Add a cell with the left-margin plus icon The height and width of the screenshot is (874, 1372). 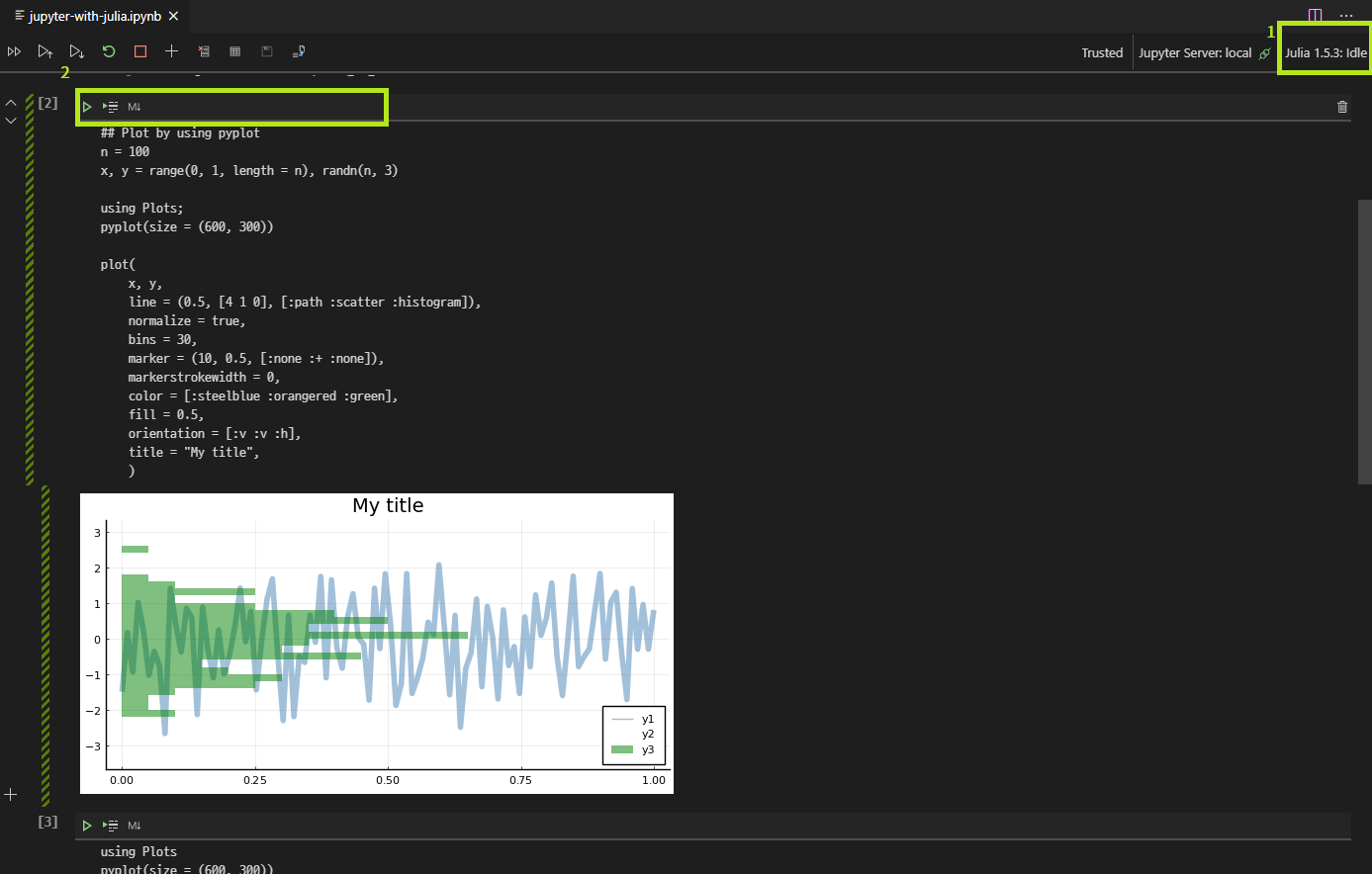point(11,794)
